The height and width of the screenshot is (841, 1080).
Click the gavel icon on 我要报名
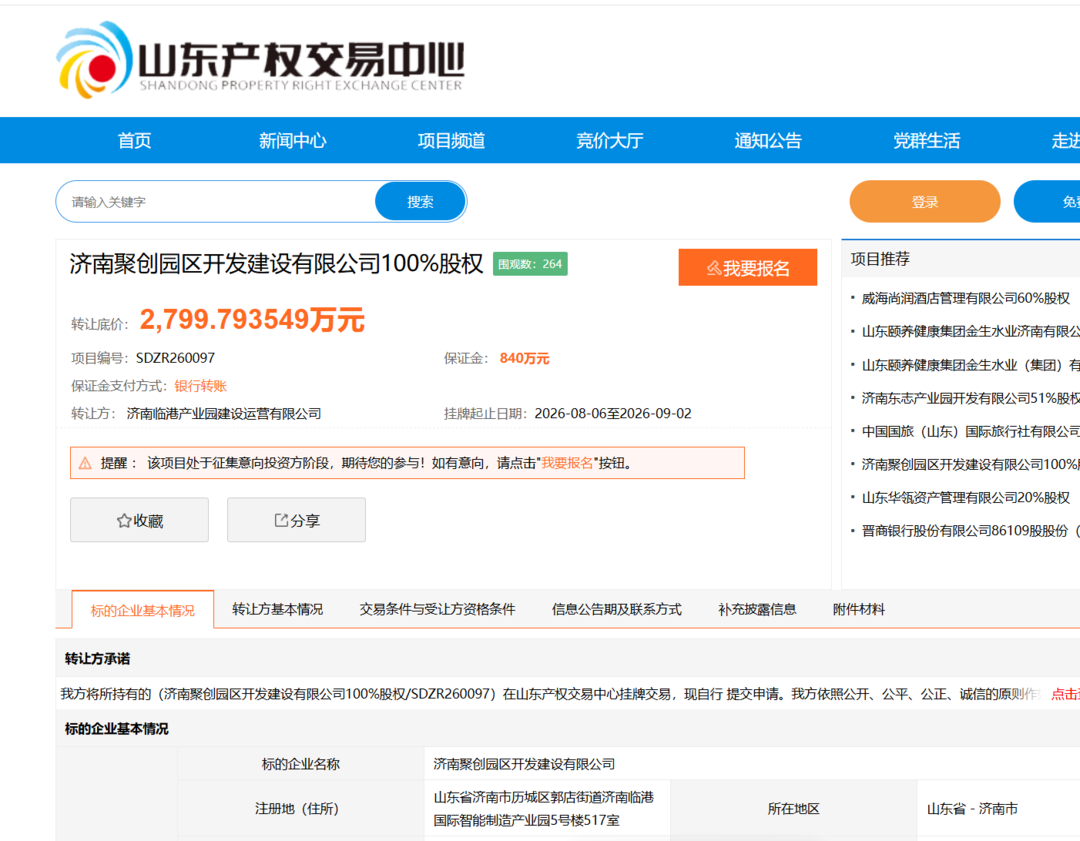714,268
